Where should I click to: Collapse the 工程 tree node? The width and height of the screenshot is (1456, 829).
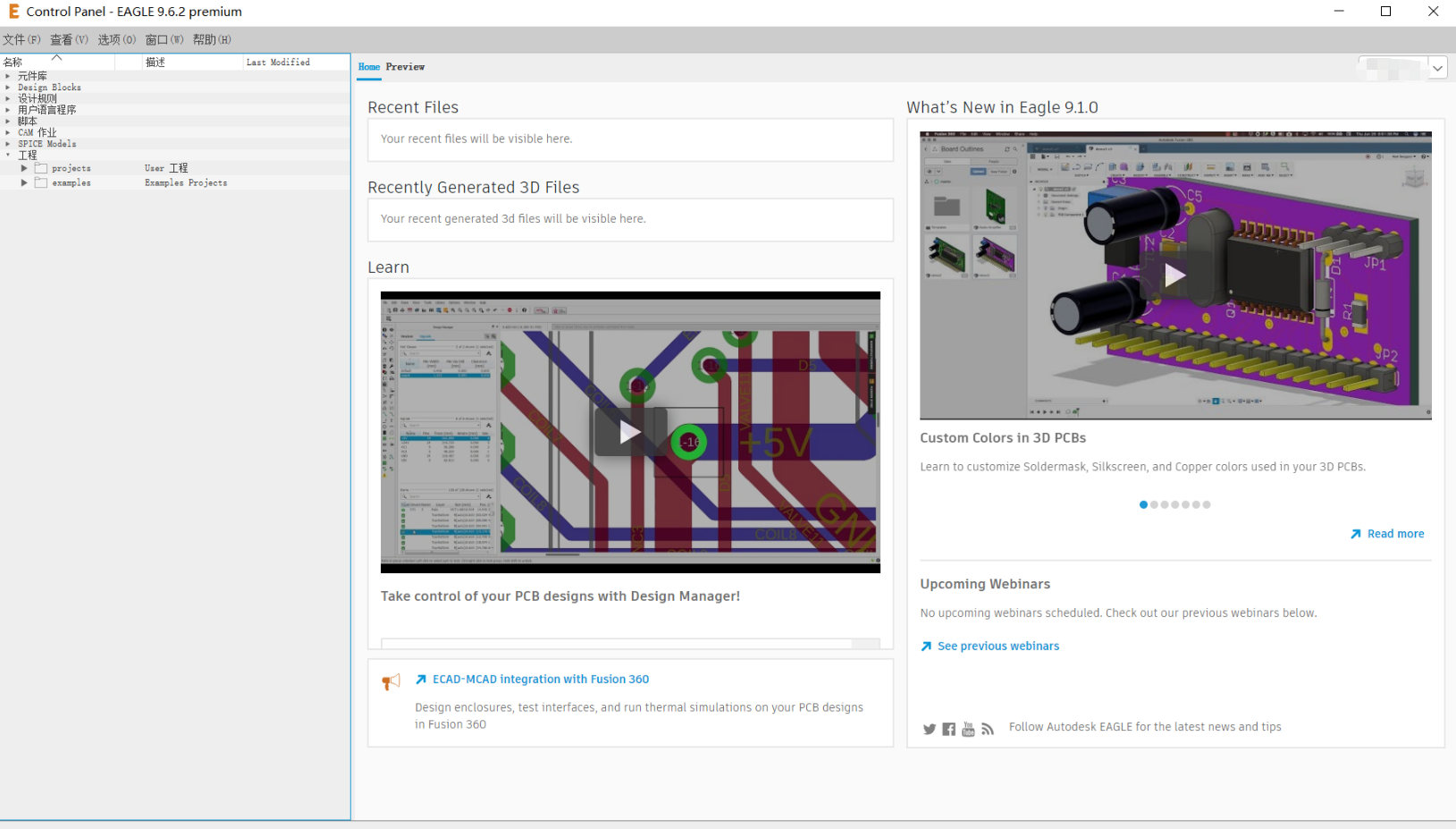pos(7,155)
